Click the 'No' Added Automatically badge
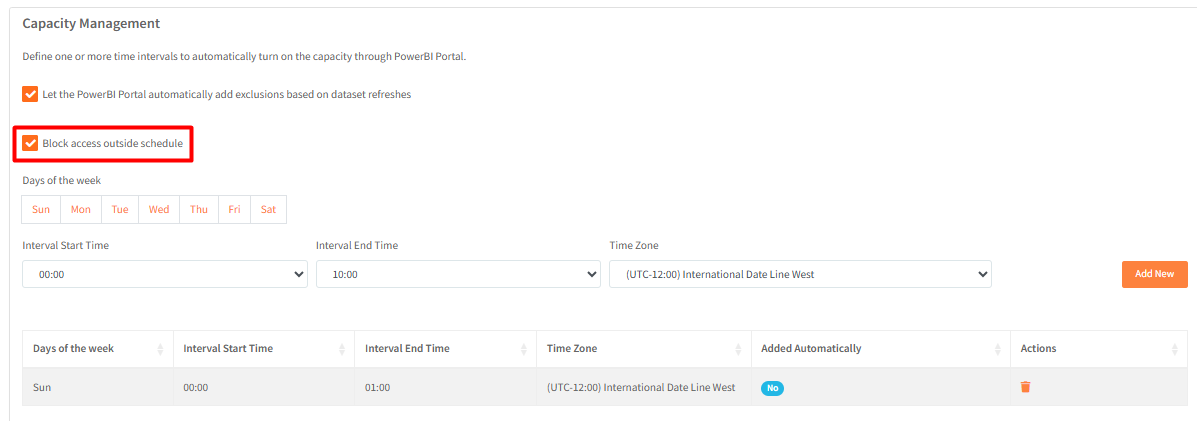 click(x=772, y=388)
